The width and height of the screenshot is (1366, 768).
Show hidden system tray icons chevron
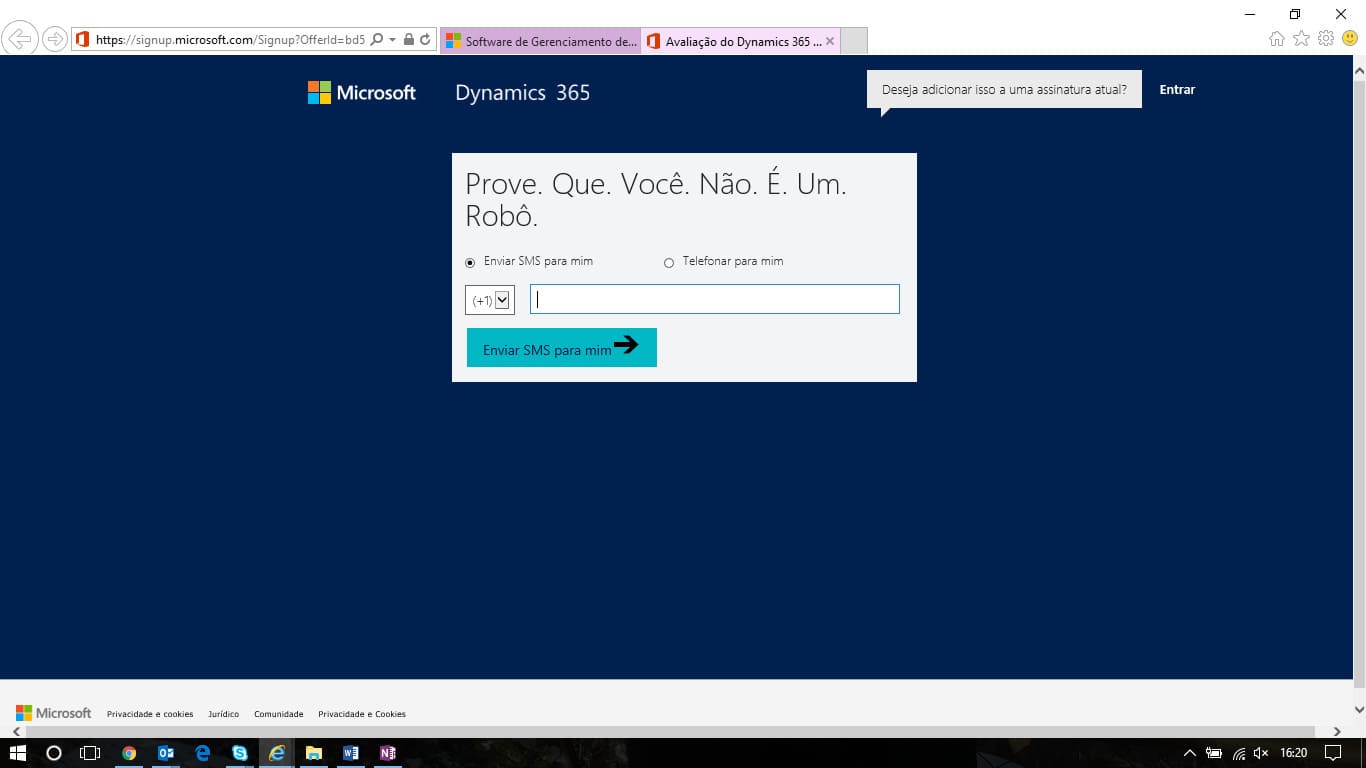tap(1189, 753)
